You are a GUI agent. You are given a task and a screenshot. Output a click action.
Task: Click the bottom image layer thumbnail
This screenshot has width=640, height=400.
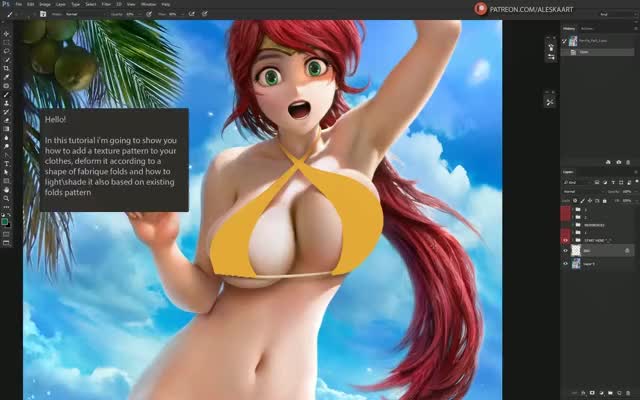576,264
